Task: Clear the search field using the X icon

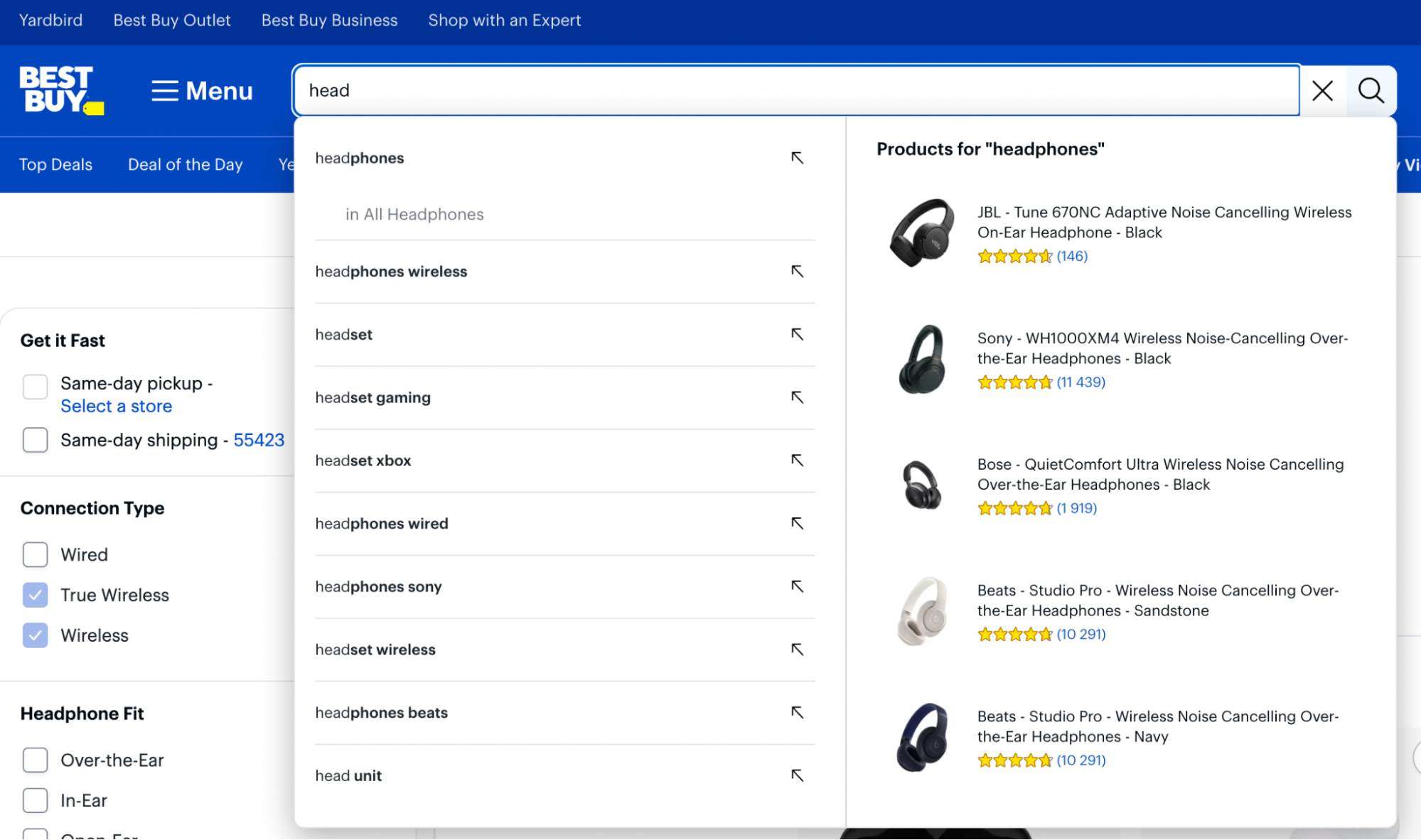Action: pyautogui.click(x=1322, y=91)
